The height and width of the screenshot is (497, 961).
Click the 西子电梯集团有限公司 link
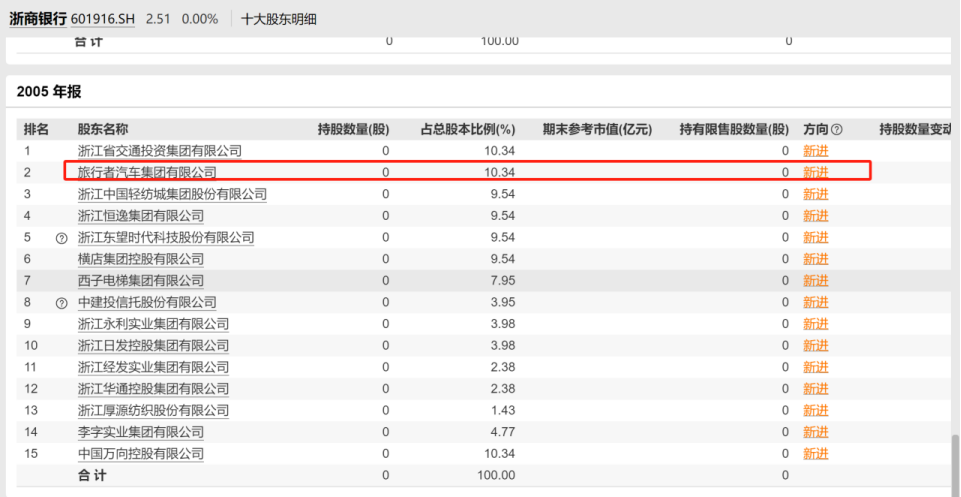(141, 281)
